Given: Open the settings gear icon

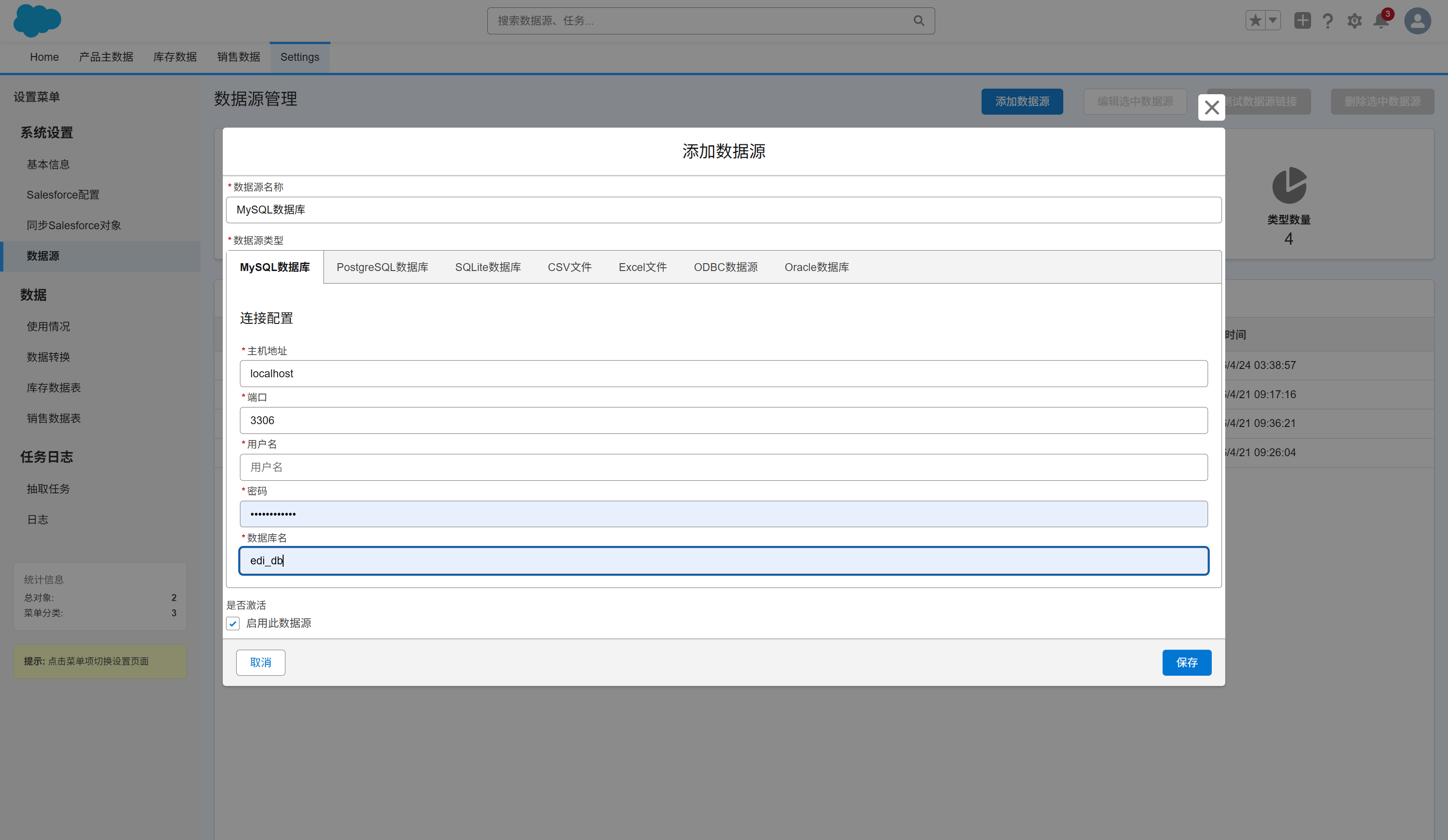Looking at the screenshot, I should pyautogui.click(x=1354, y=21).
